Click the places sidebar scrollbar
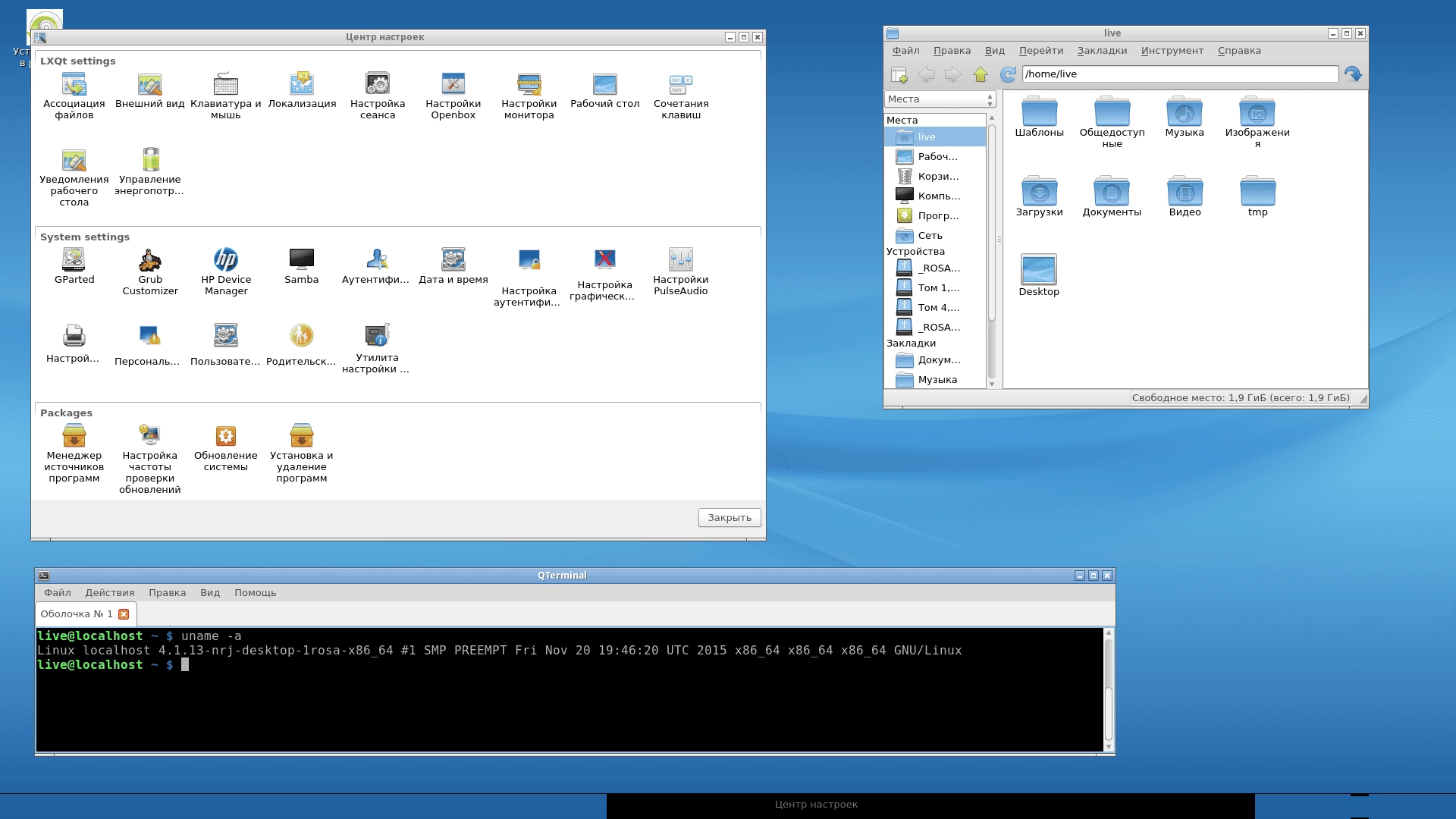This screenshot has height=819, width=1456. [x=992, y=250]
